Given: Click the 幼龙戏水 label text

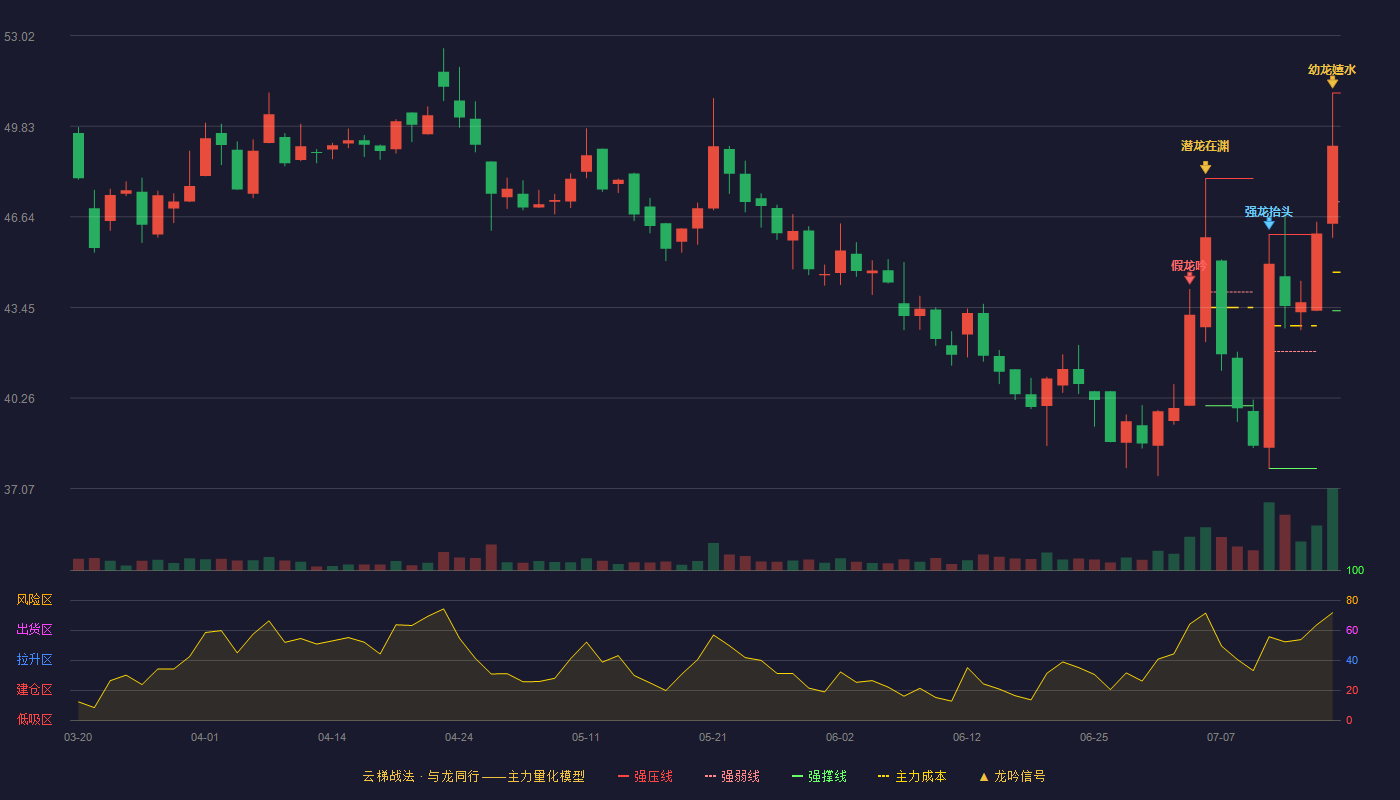Looking at the screenshot, I should click(x=1332, y=69).
